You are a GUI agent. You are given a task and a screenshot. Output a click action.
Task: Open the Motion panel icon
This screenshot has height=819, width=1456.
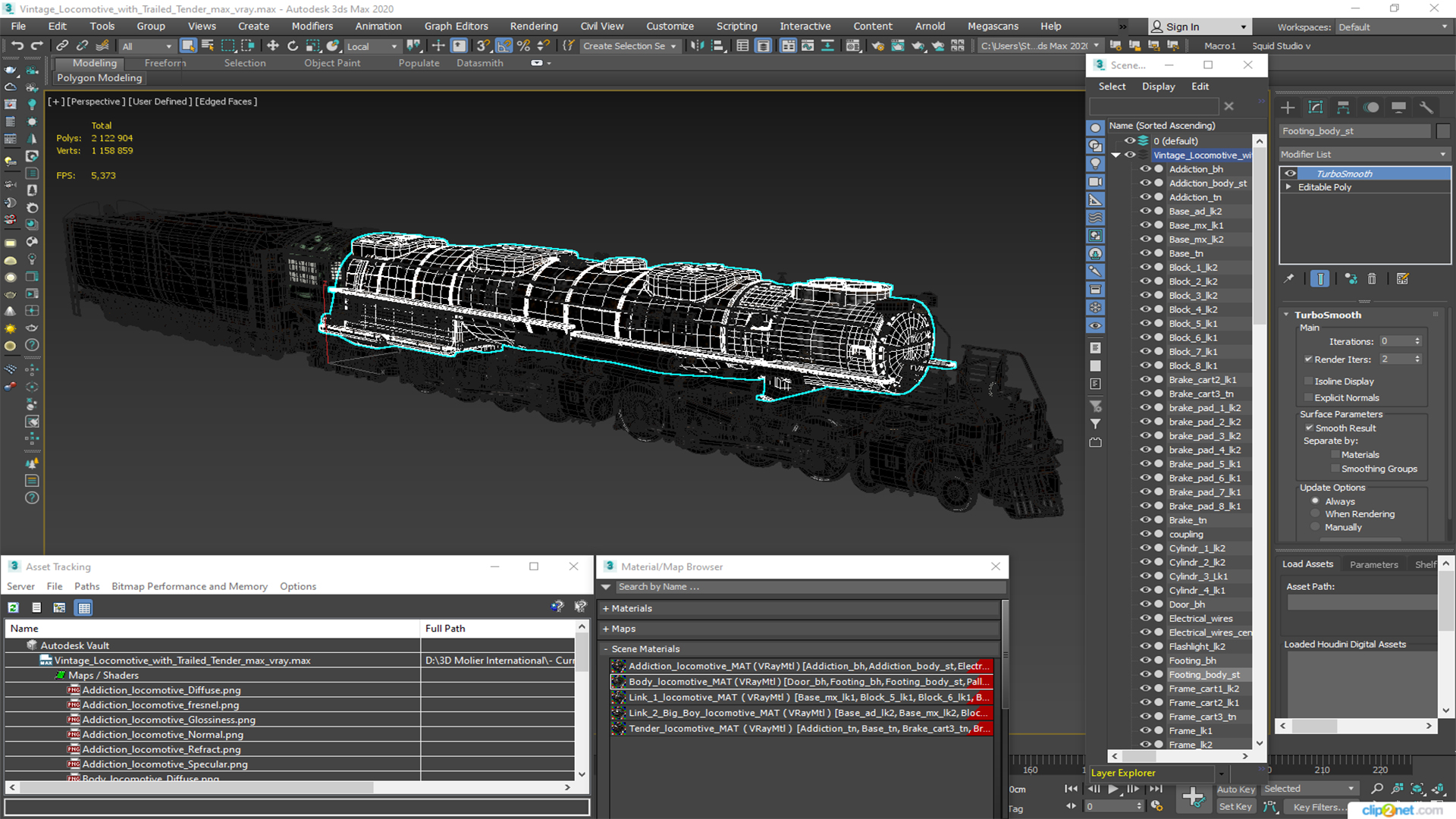[x=1371, y=107]
